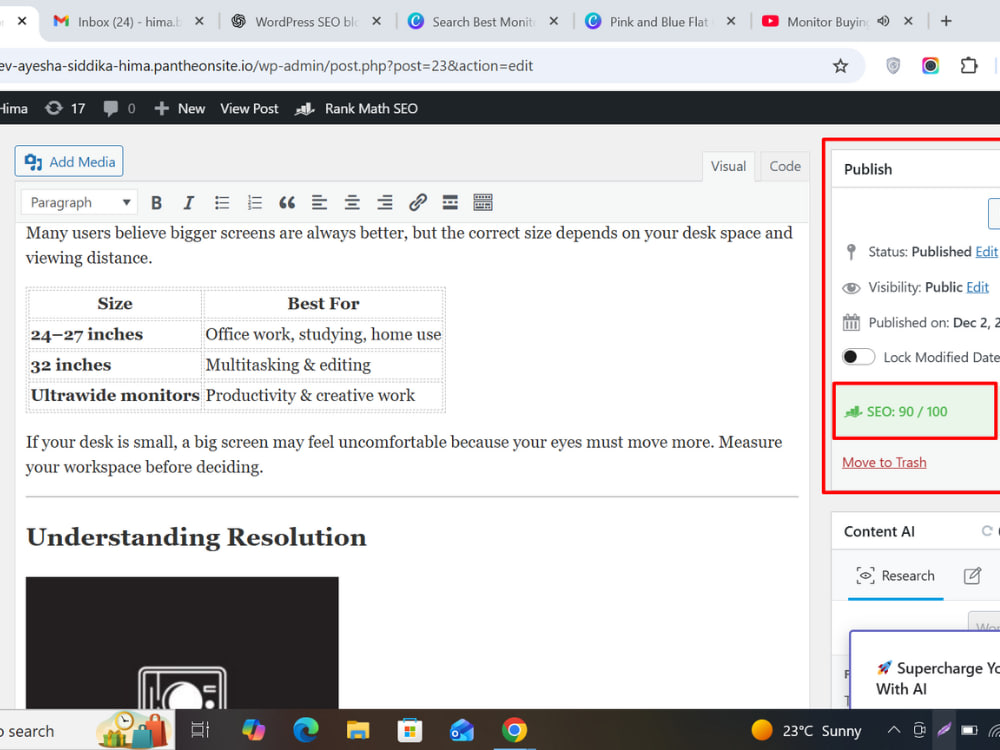Switch to the Visual editor tab

(x=728, y=166)
